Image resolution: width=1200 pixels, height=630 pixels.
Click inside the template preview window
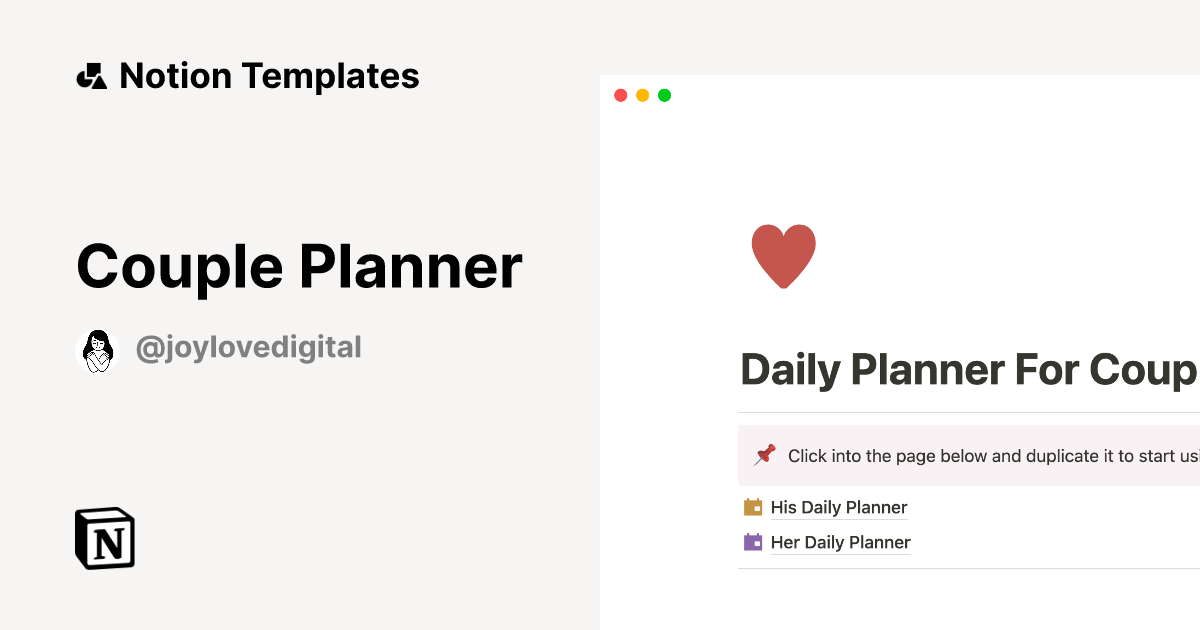tap(900, 300)
